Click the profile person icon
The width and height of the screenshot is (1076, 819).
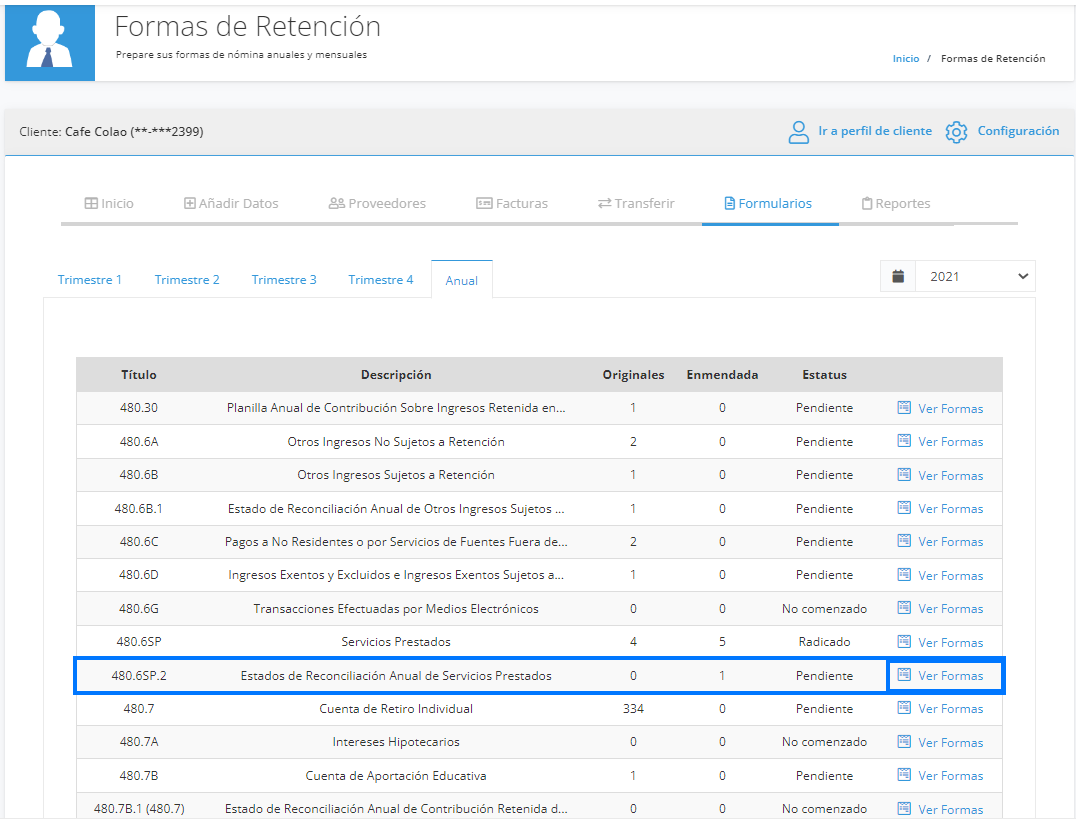[798, 132]
